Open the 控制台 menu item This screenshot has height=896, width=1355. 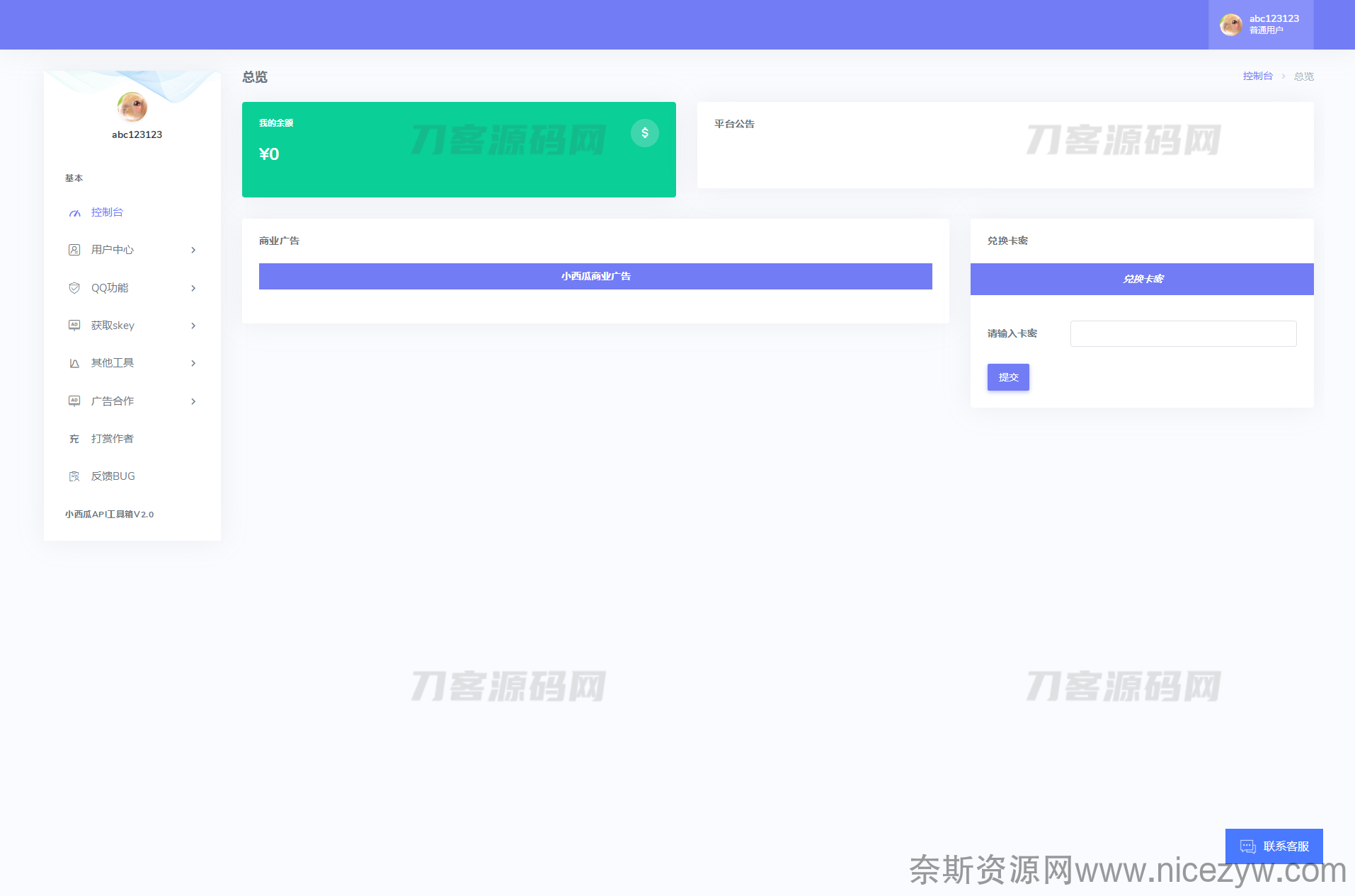click(x=132, y=212)
